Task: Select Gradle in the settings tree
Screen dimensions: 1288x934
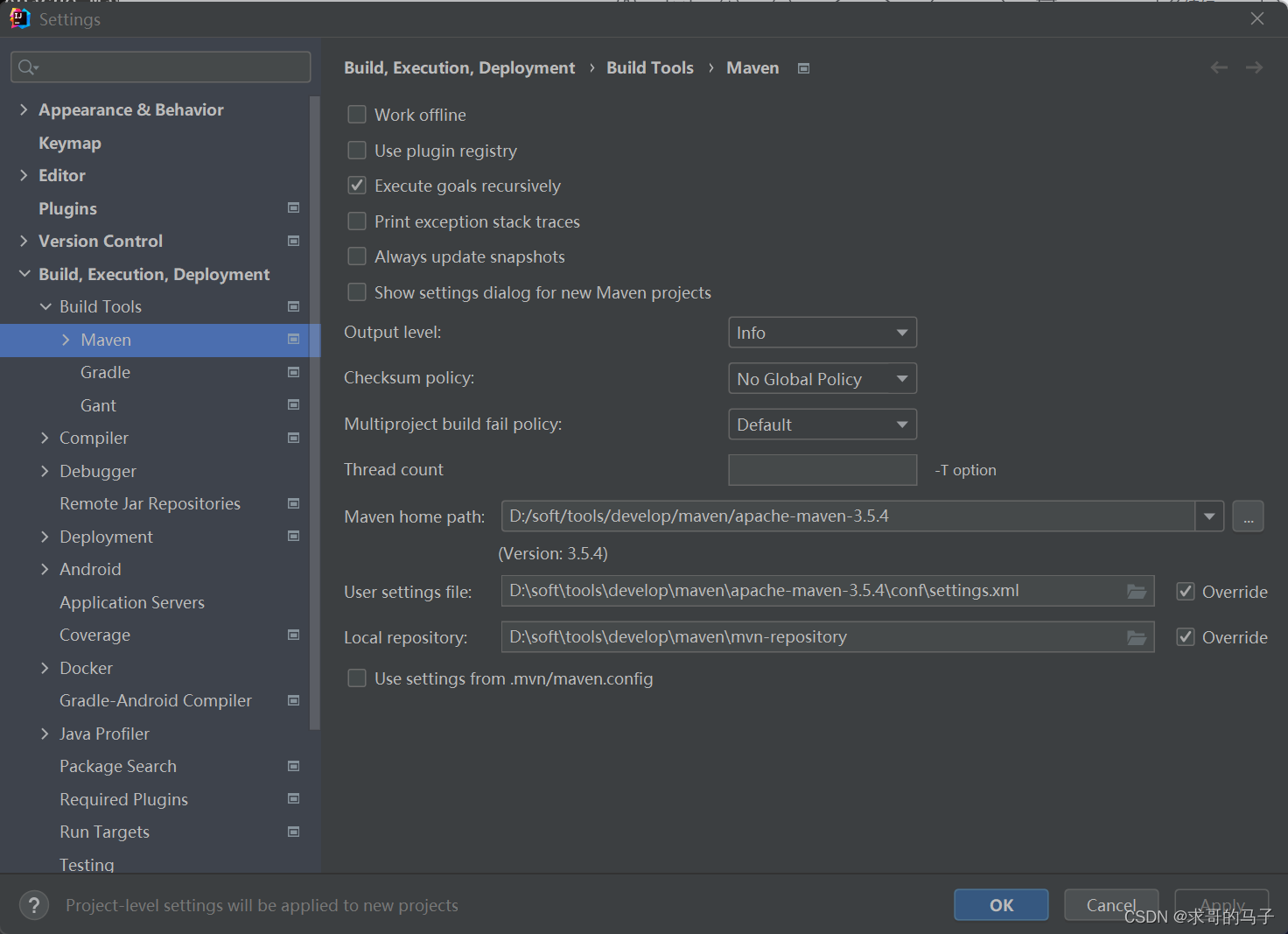Action: pos(106,372)
